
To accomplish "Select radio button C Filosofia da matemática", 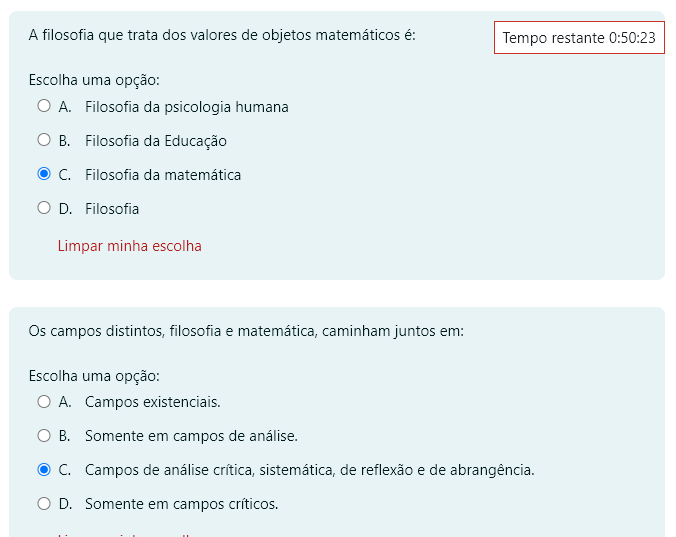I will (x=44, y=174).
